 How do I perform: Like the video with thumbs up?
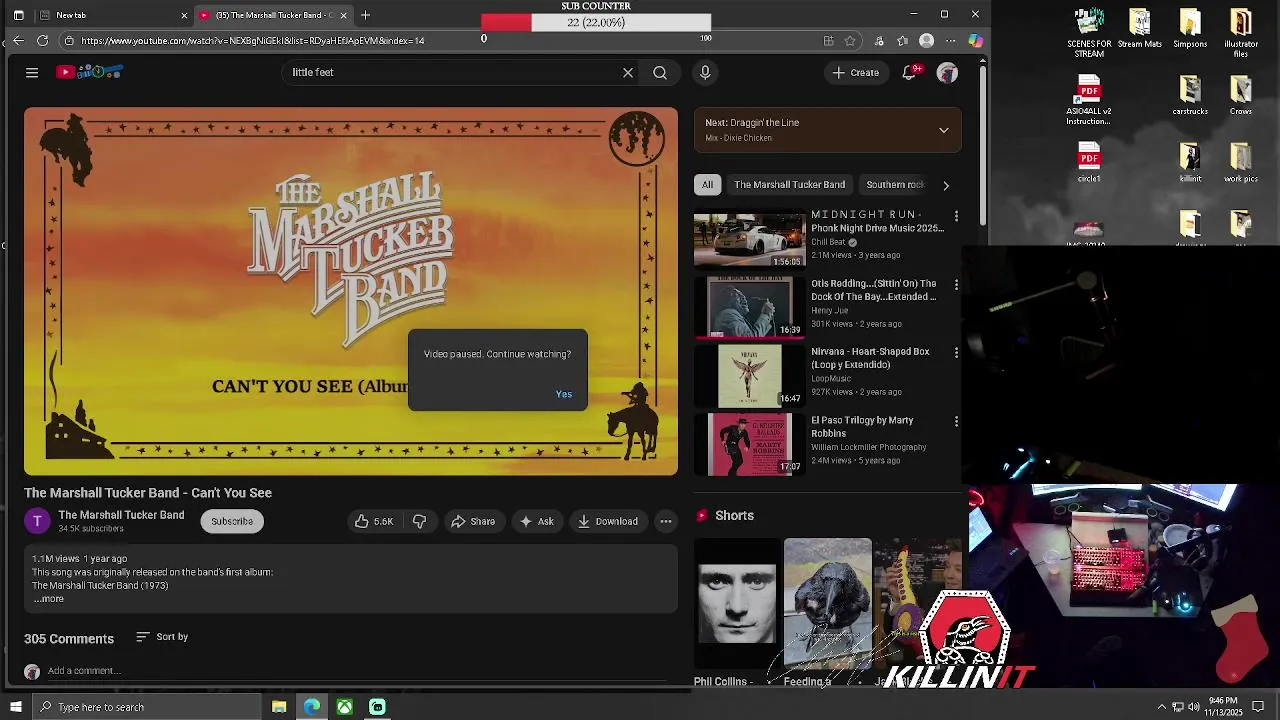(x=373, y=521)
